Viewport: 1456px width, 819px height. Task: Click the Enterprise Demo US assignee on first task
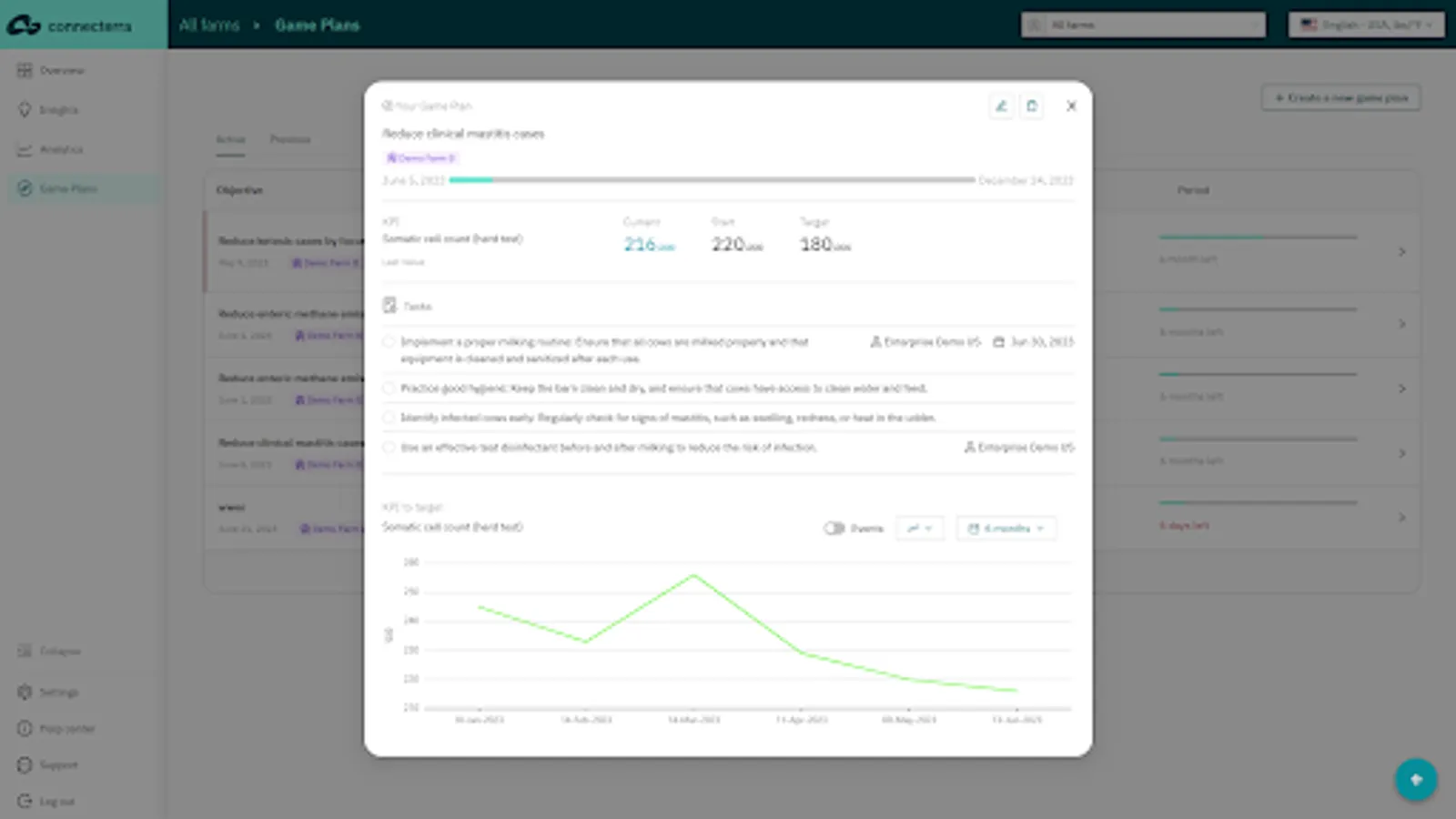point(925,341)
